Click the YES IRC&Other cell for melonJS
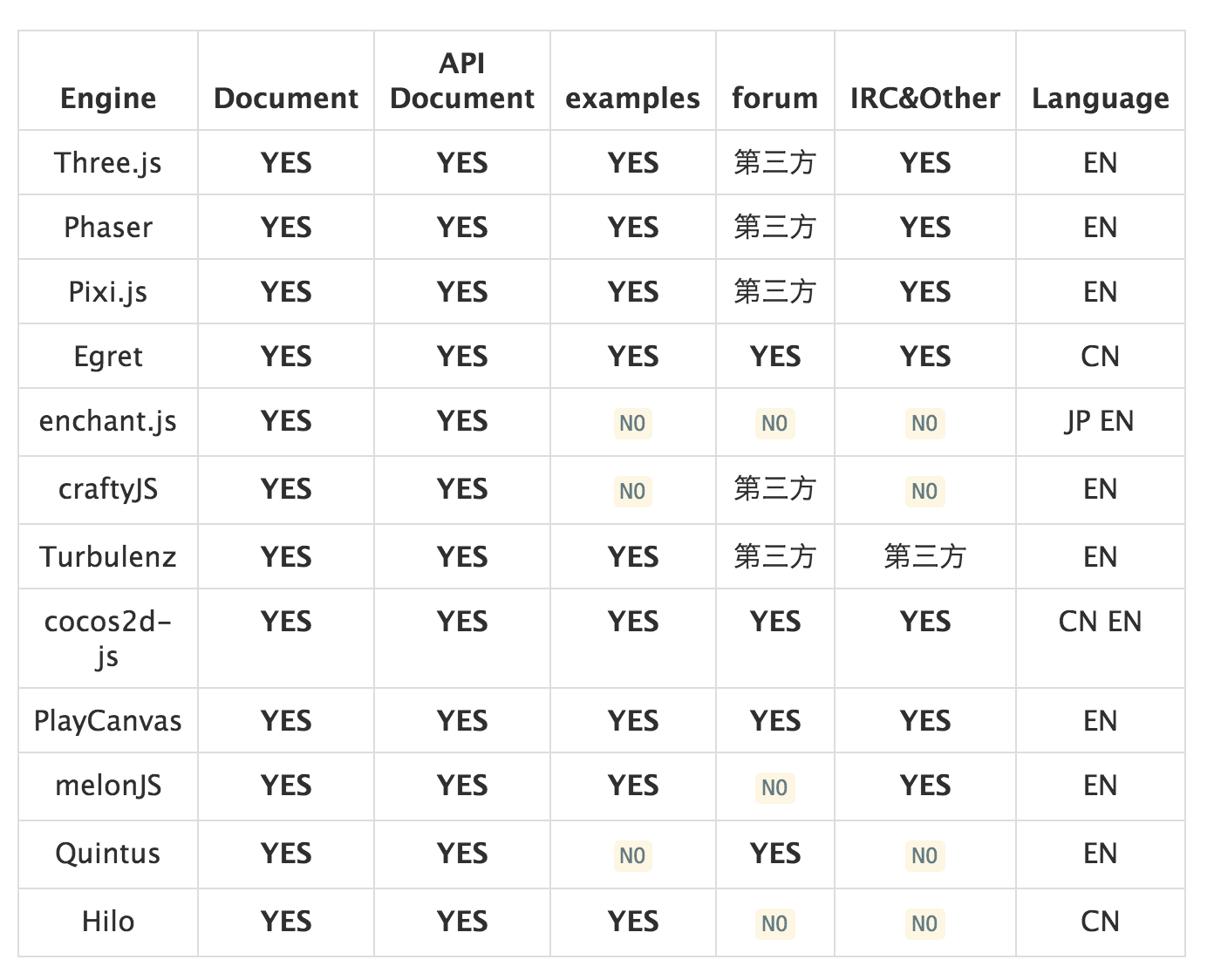The width and height of the screenshot is (1214, 980). click(x=925, y=786)
